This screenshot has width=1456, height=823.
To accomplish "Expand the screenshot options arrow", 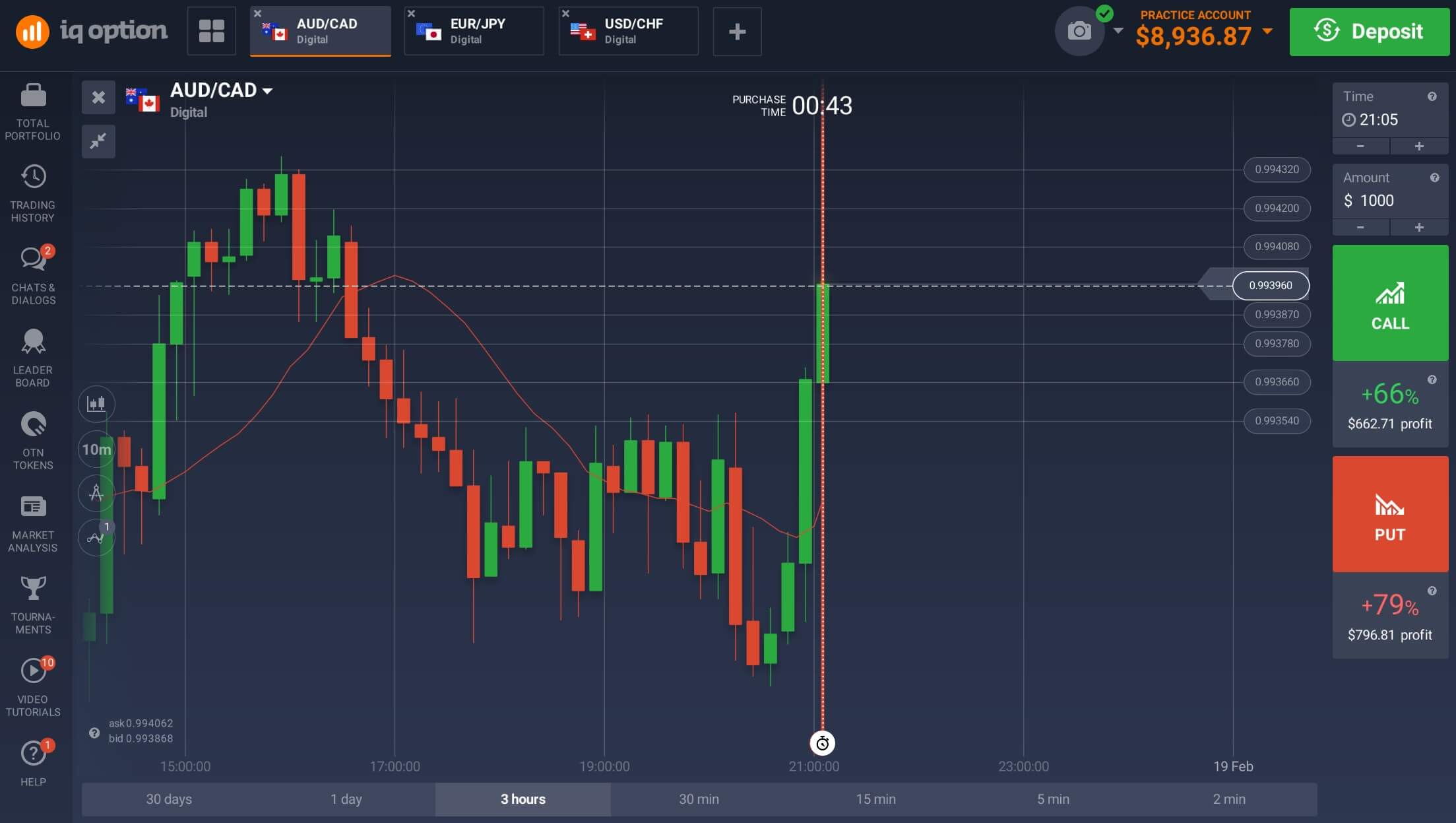I will (1118, 31).
